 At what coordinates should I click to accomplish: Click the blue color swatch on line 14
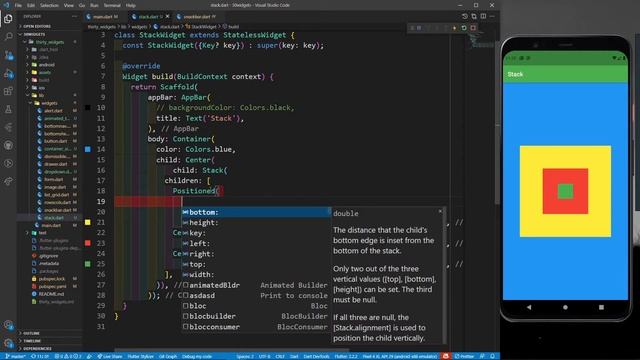(88, 149)
